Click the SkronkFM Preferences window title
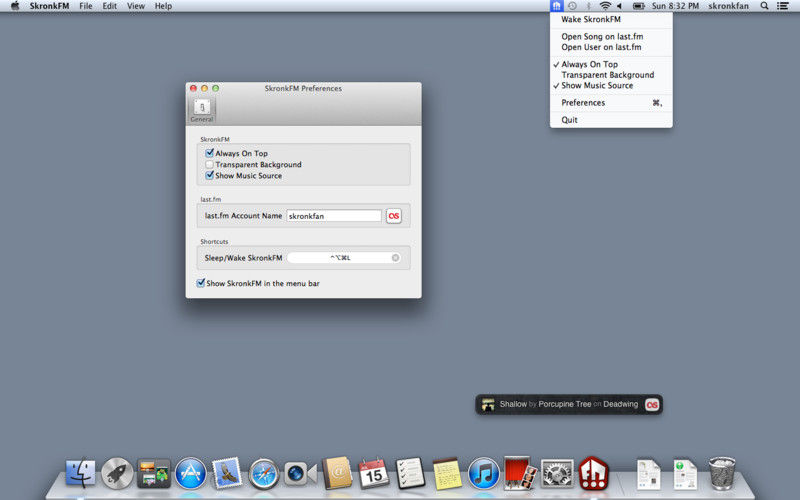800x500 pixels. pos(303,88)
